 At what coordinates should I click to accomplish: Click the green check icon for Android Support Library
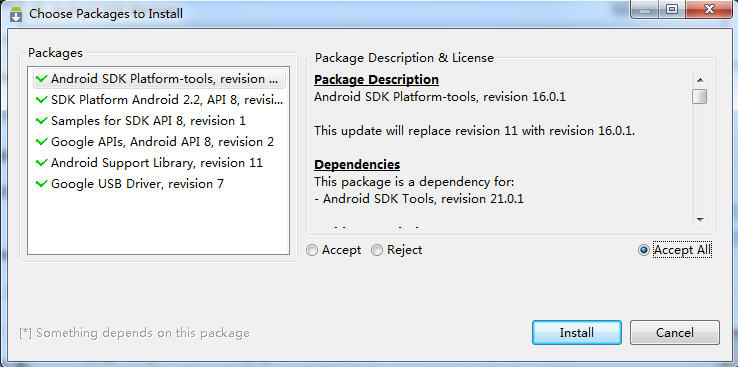click(x=41, y=163)
